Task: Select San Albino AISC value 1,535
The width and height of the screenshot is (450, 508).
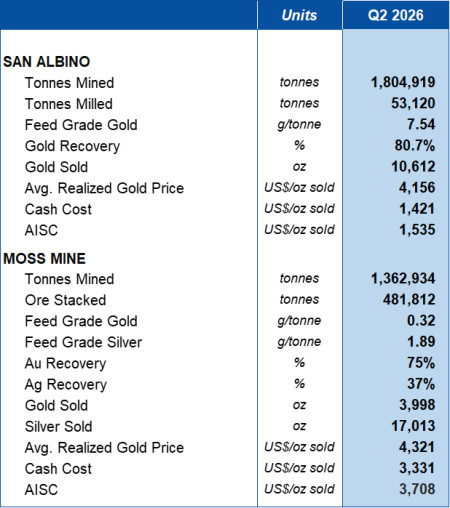Action: 417,230
